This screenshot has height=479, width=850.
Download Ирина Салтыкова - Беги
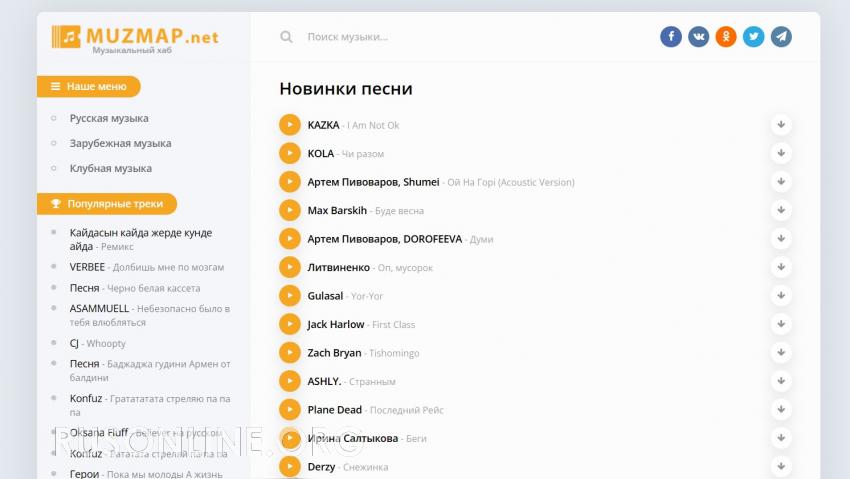click(781, 438)
